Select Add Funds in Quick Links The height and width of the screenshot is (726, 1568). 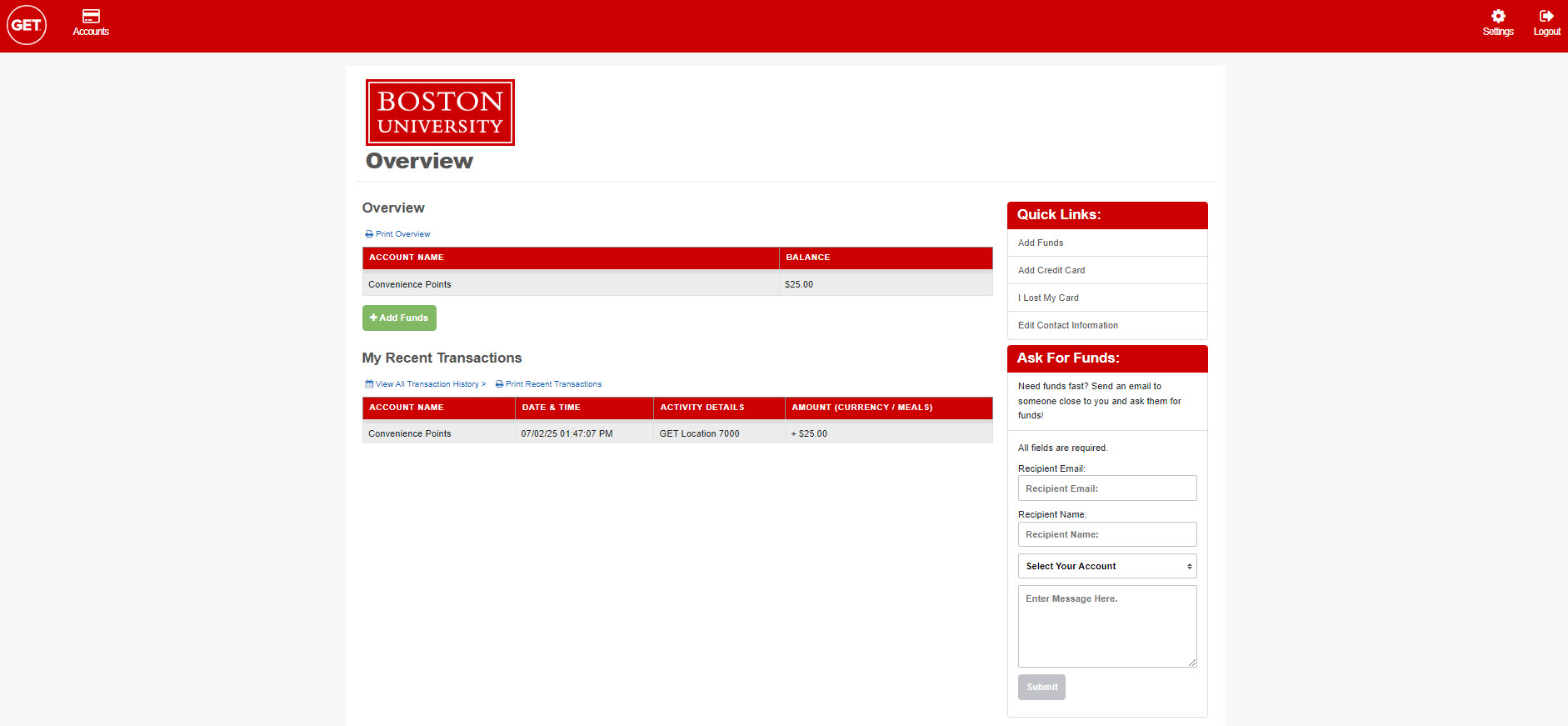(1107, 243)
